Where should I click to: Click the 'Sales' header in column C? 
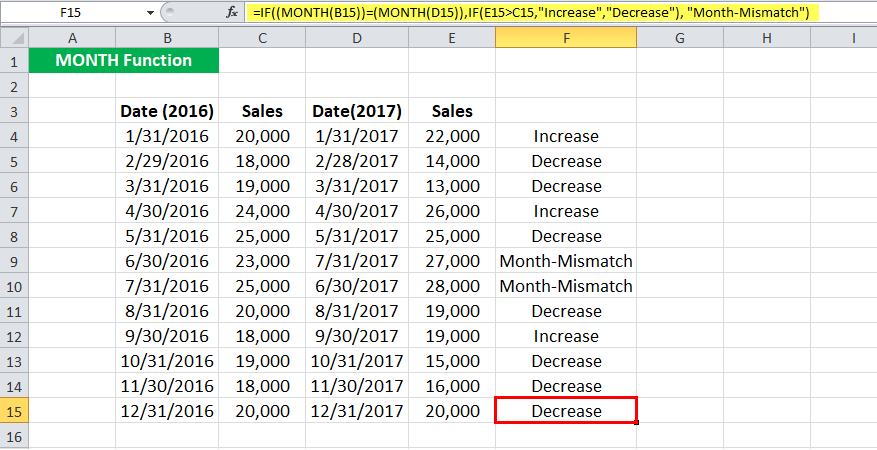(262, 111)
